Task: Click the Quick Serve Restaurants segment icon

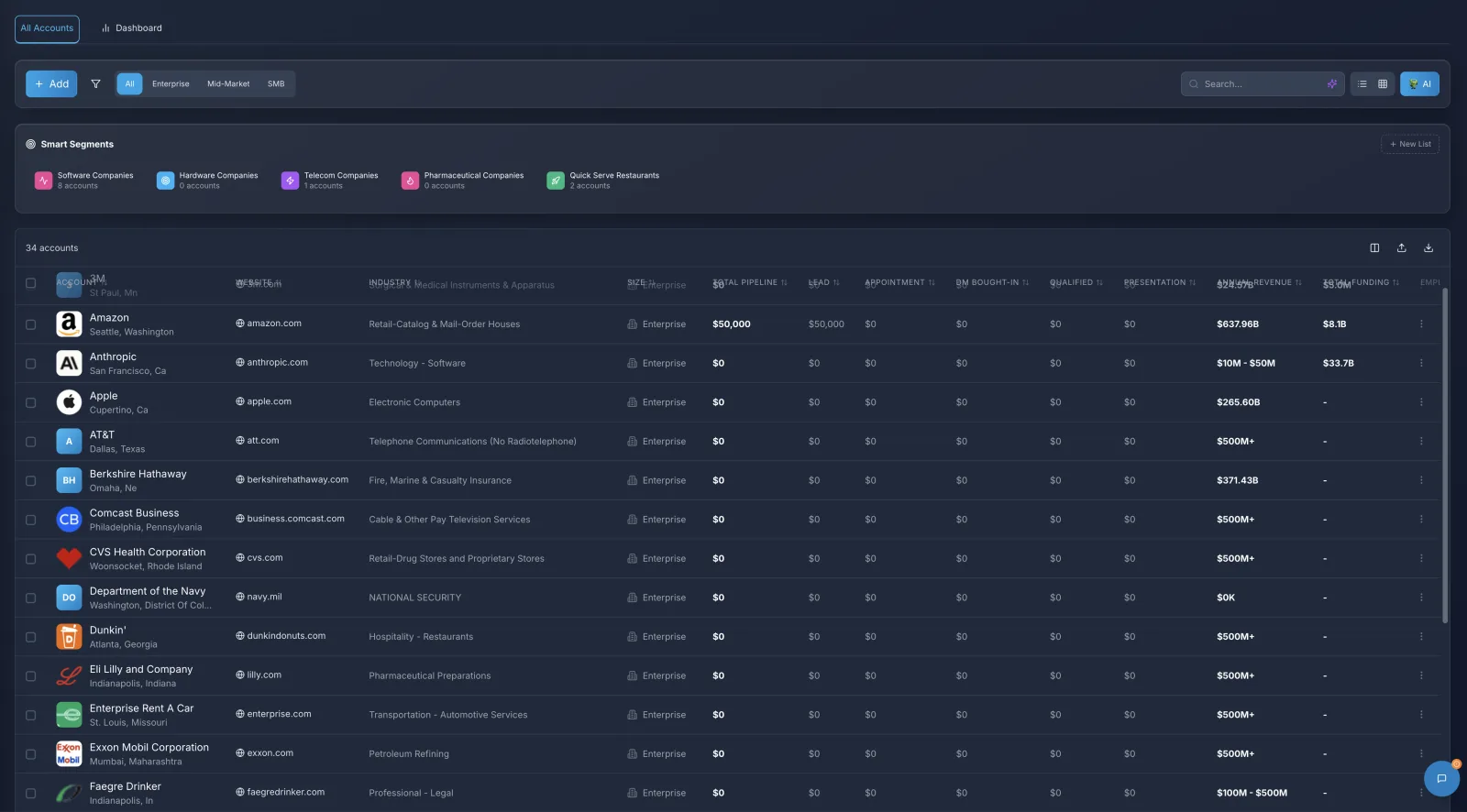Action: tap(556, 181)
